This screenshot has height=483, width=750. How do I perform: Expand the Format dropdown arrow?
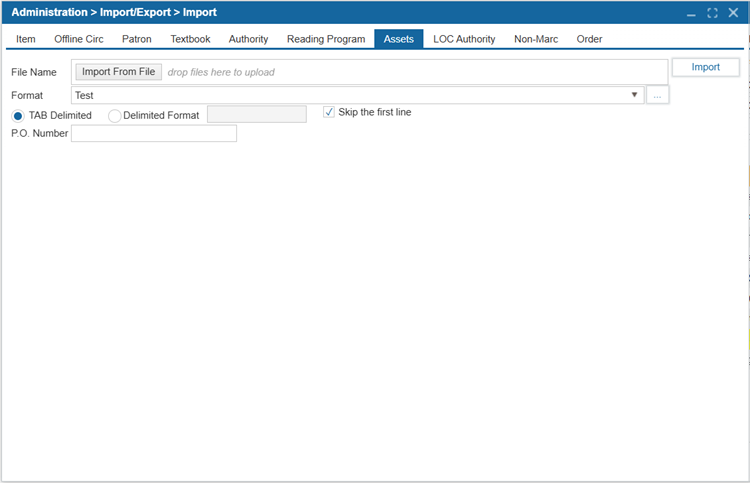click(x=635, y=95)
